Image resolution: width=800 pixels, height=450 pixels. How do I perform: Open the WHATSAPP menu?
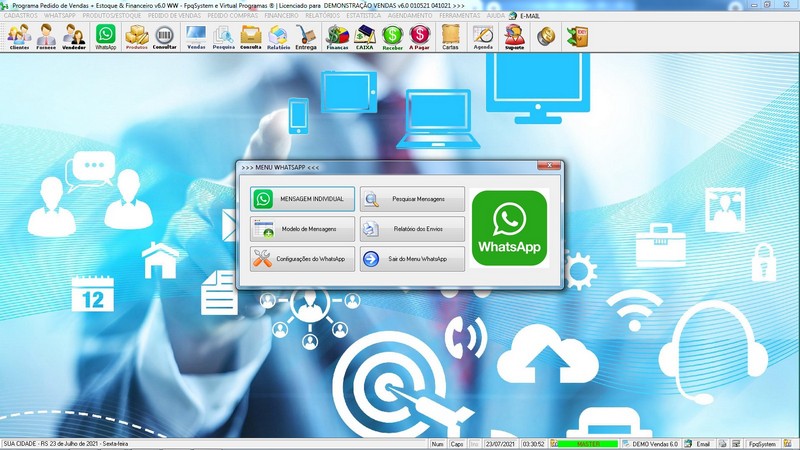[60, 16]
